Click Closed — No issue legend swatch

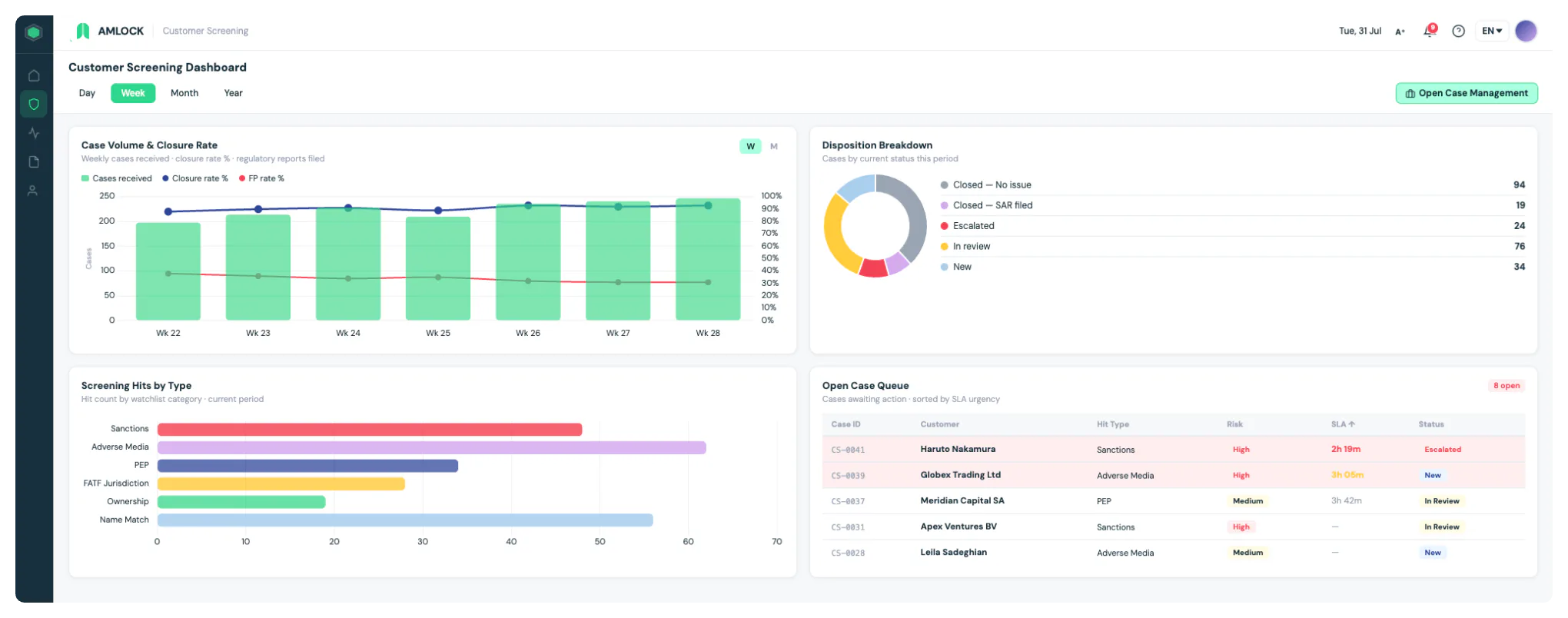(944, 185)
